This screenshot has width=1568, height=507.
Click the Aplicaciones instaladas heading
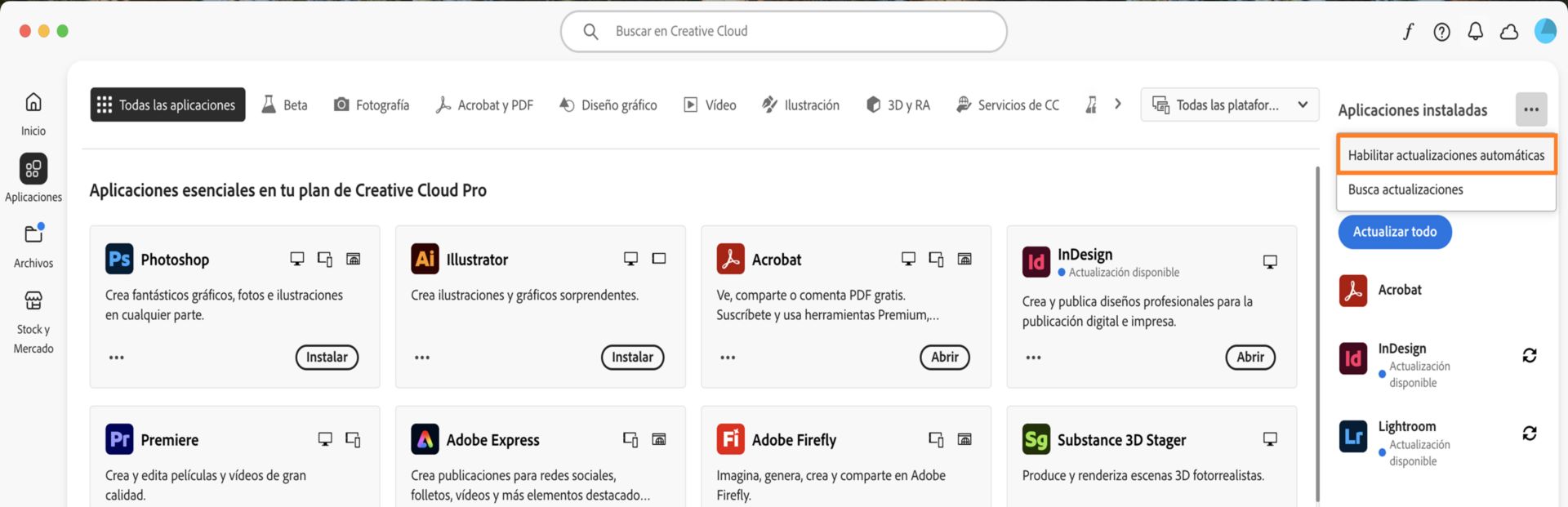[1413, 110]
